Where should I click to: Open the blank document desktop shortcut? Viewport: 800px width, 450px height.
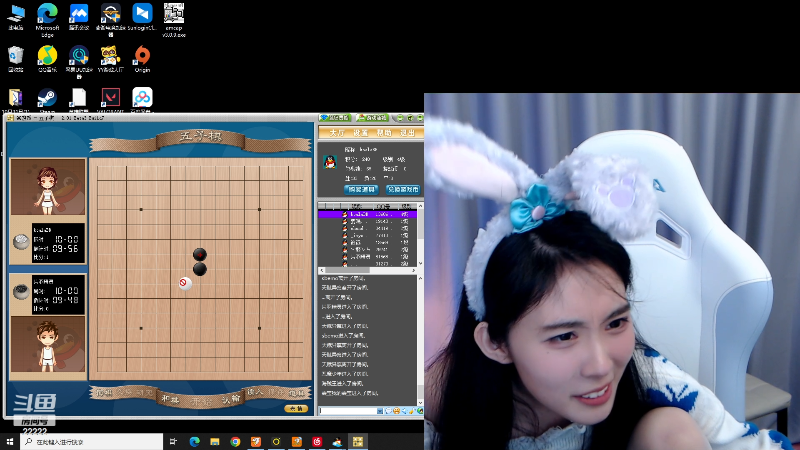(x=79, y=100)
